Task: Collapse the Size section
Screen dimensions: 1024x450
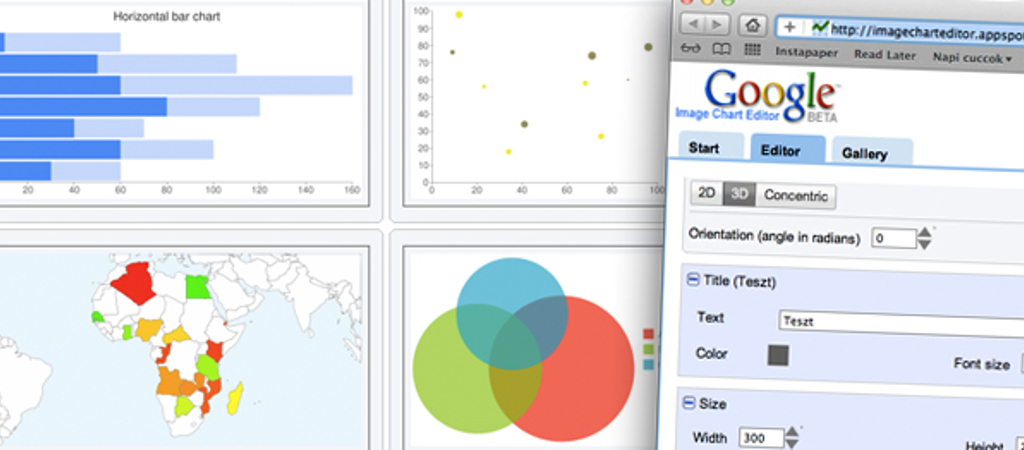Action: (689, 403)
